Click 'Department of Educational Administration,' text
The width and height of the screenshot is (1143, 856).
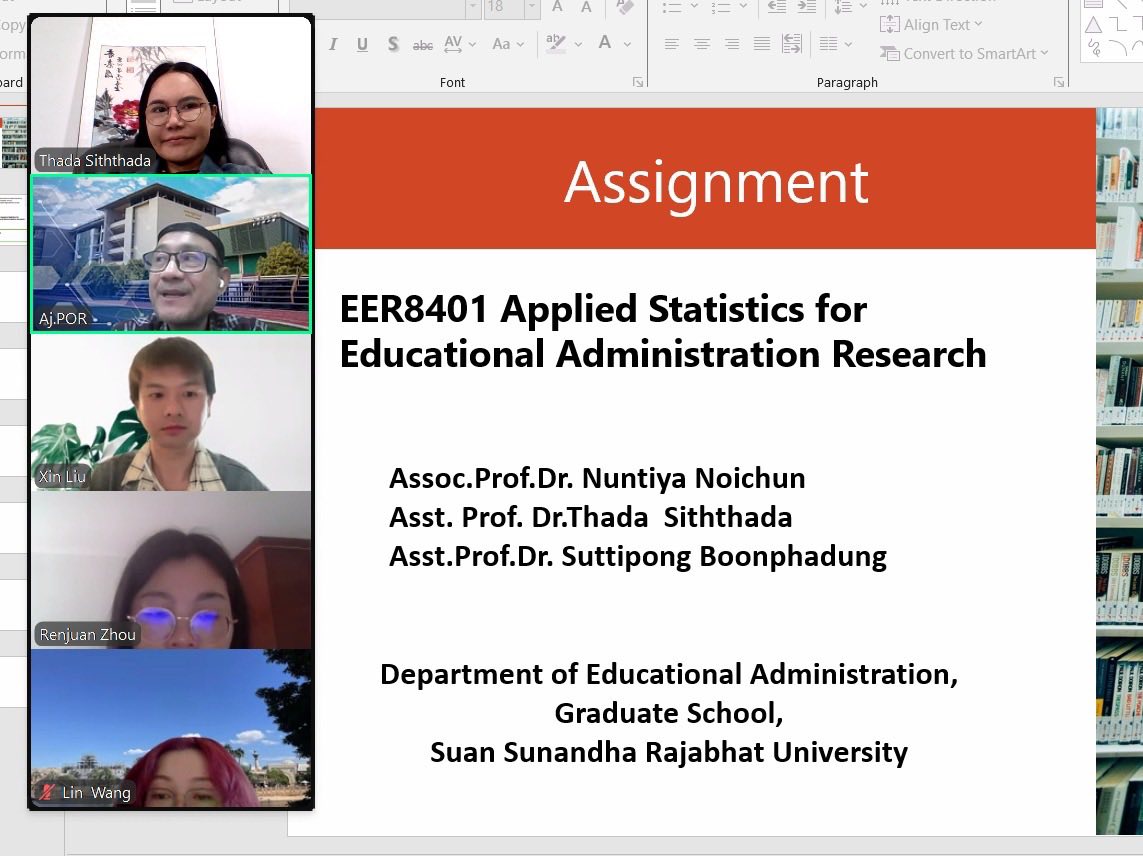click(x=668, y=675)
